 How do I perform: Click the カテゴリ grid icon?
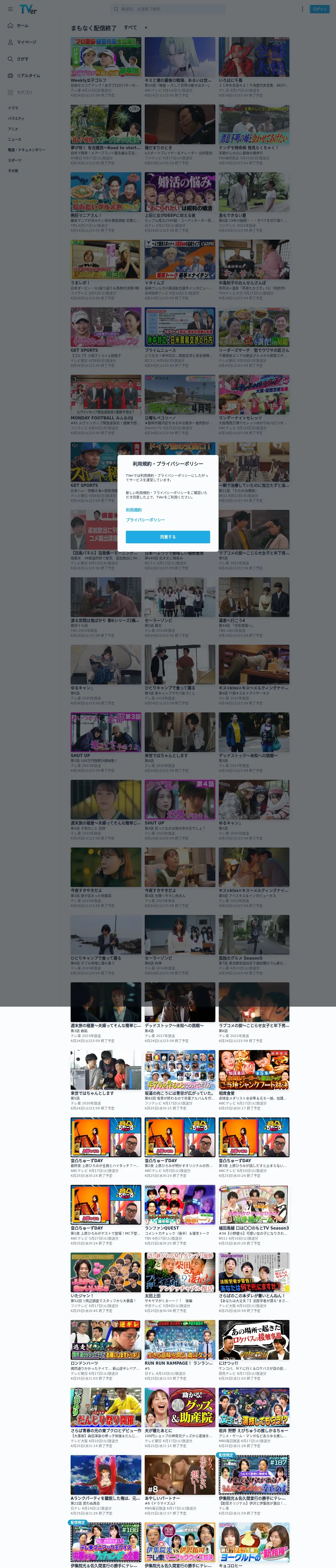click(x=10, y=93)
